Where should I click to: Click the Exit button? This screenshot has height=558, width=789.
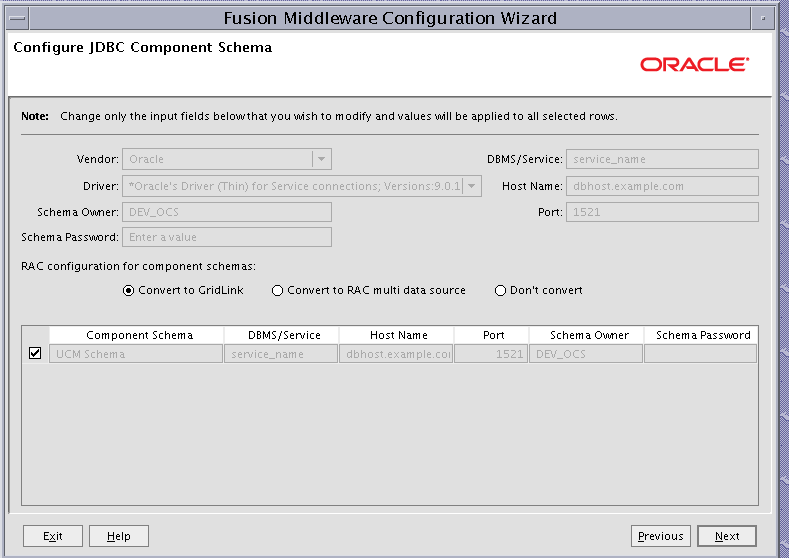pyautogui.click(x=53, y=536)
